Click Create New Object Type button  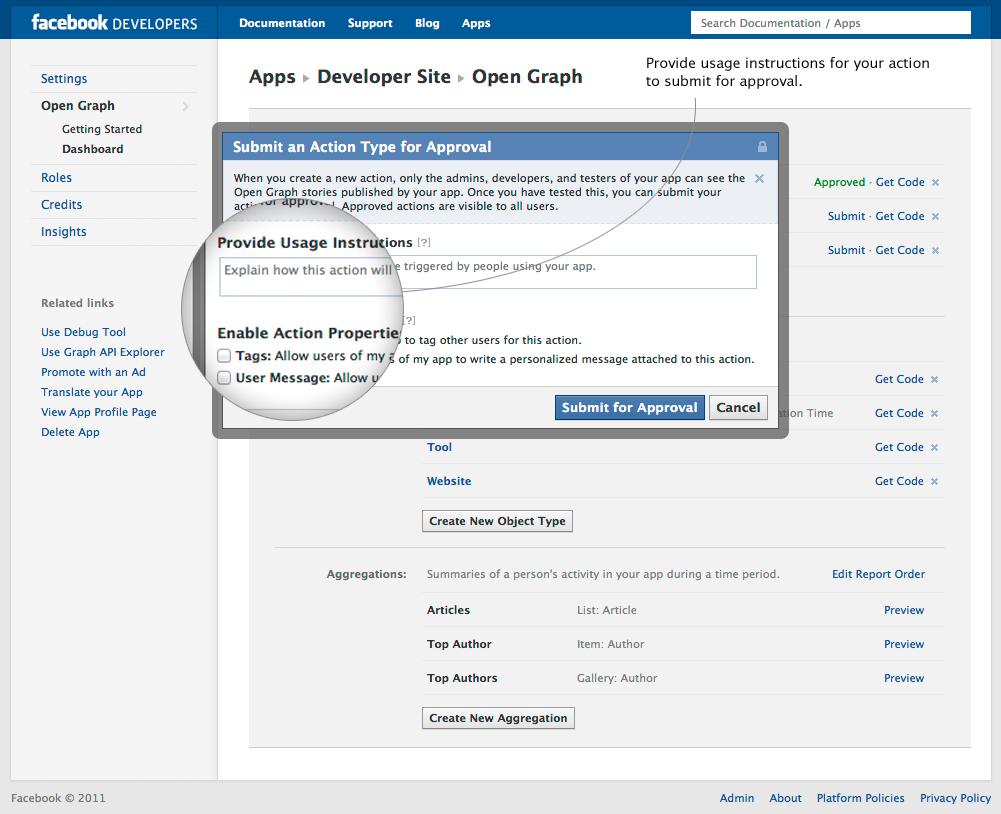click(x=497, y=521)
